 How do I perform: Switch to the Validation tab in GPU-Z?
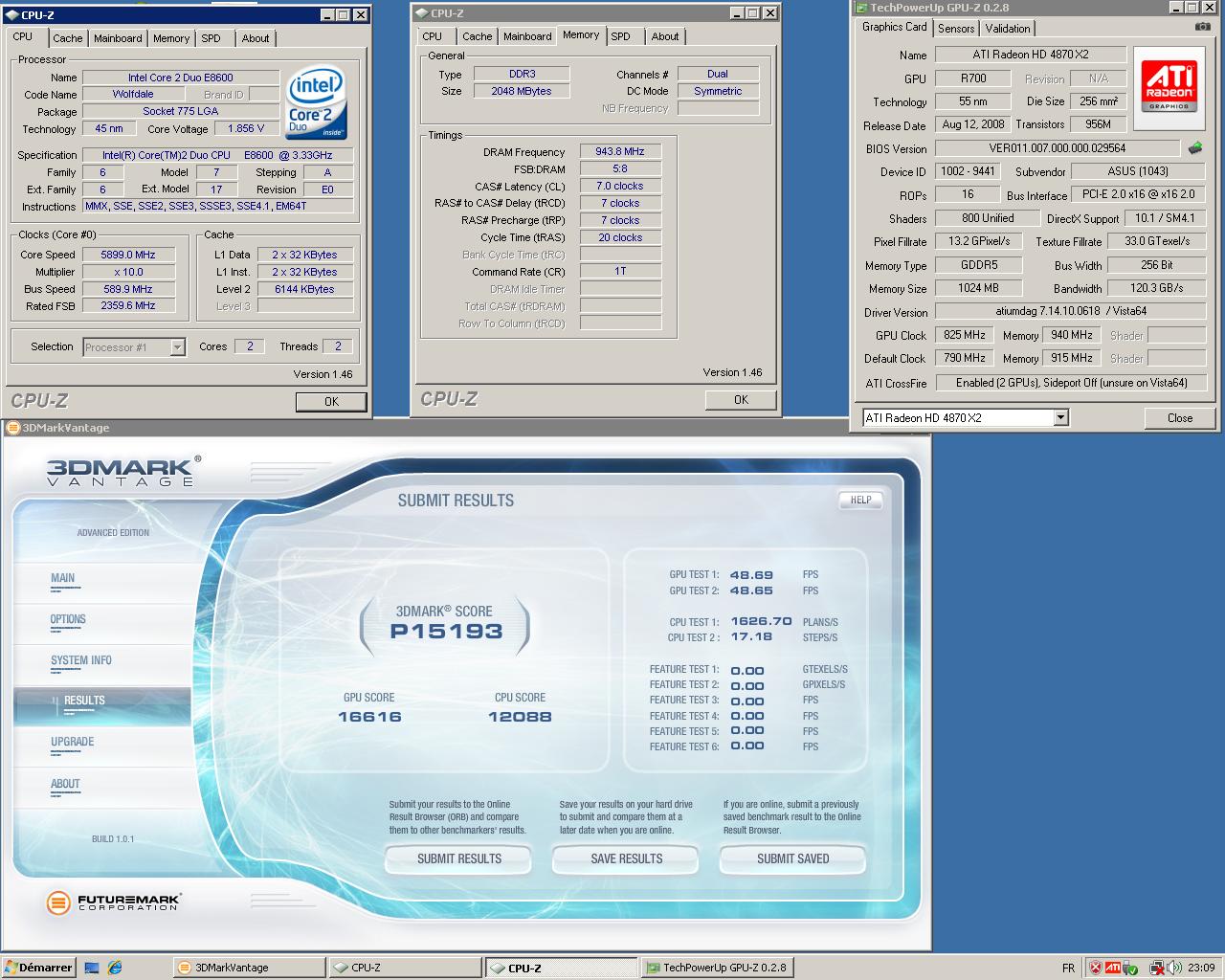click(1008, 29)
